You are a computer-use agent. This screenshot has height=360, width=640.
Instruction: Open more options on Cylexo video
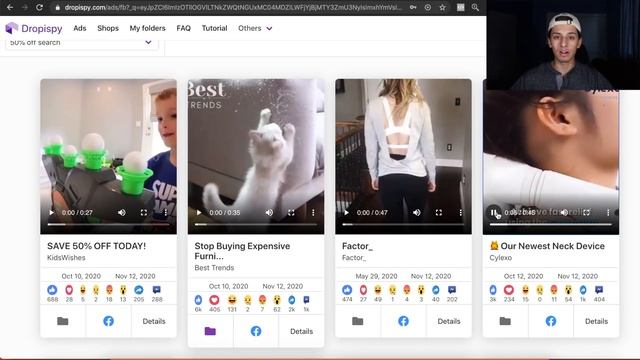608,213
